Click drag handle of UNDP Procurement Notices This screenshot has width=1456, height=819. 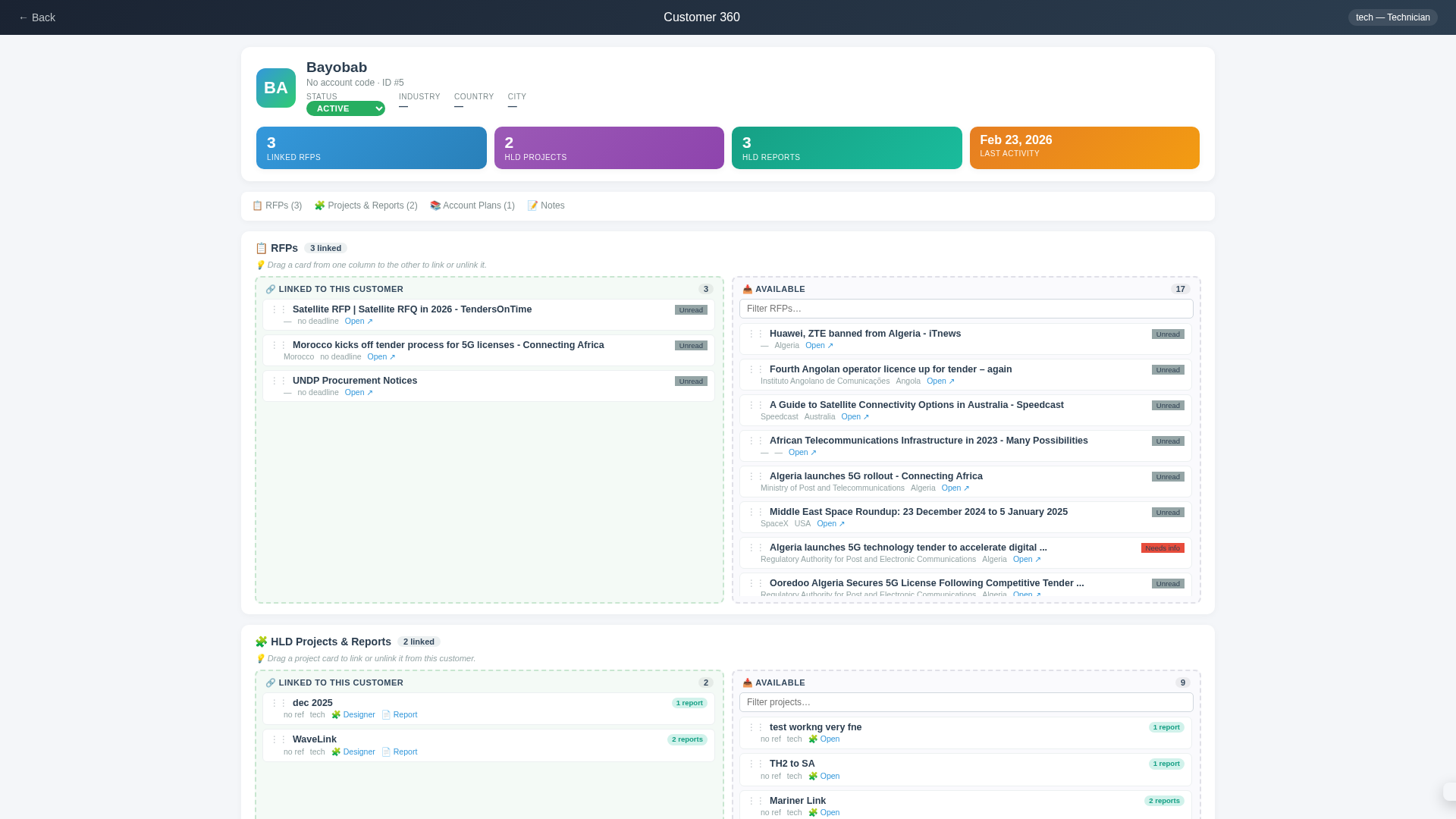pyautogui.click(x=279, y=381)
